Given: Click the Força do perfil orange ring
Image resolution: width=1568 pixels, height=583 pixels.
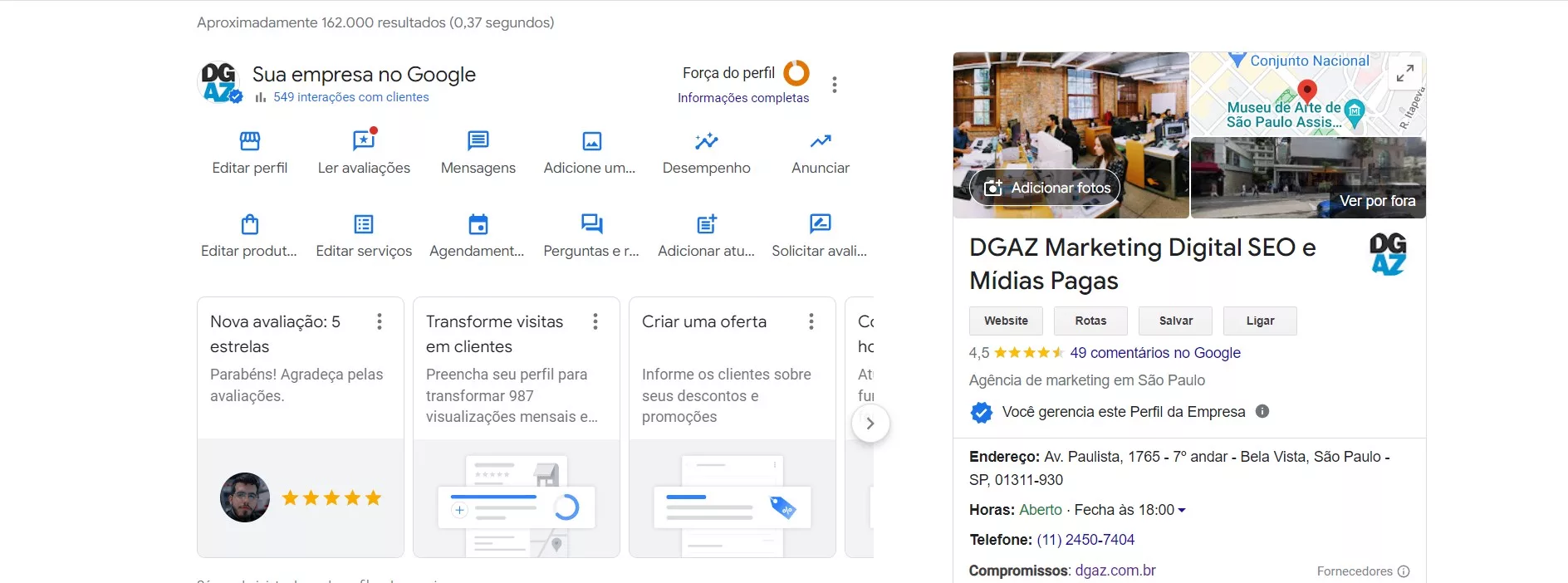Looking at the screenshot, I should tap(796, 73).
